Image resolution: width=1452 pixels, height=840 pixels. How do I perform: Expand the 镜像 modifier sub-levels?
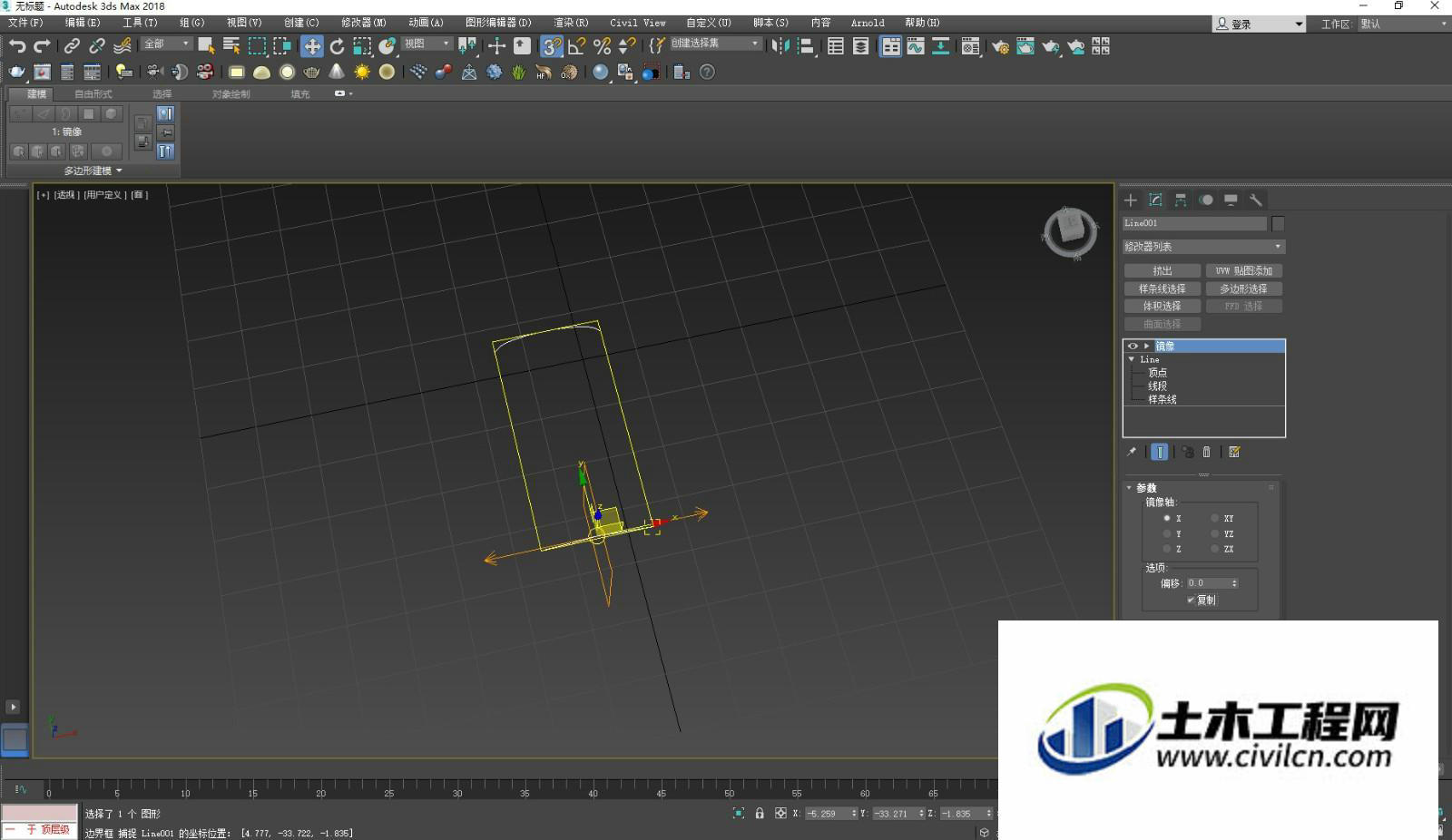[x=1147, y=346]
